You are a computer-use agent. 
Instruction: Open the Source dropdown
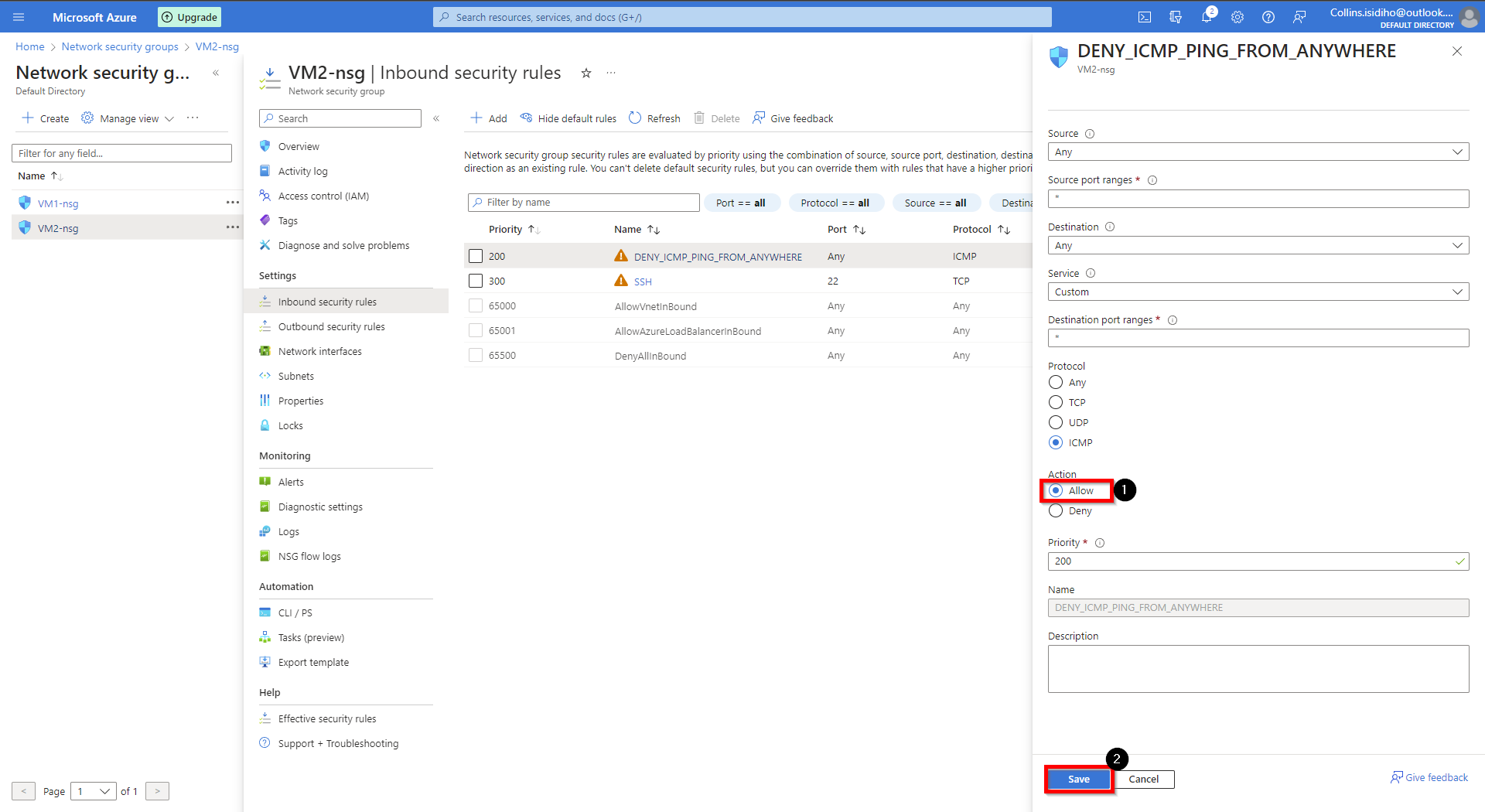tap(1258, 152)
